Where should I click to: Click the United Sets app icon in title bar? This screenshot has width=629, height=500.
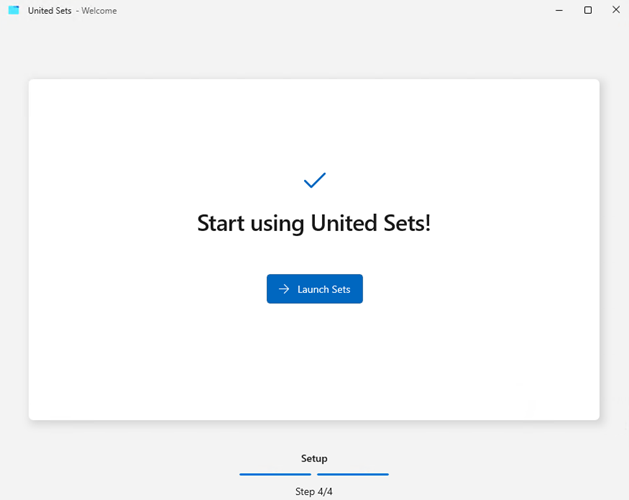[x=14, y=10]
